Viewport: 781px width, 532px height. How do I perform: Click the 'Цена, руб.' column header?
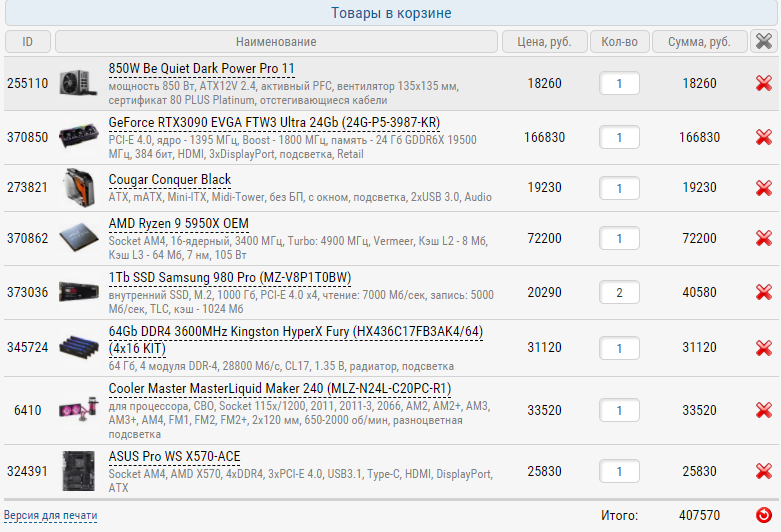545,42
